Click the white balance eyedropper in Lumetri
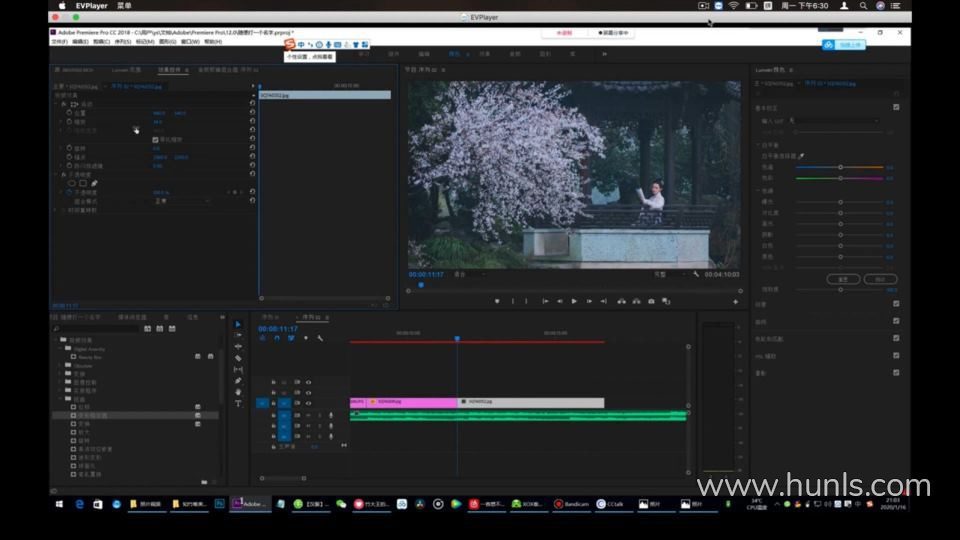This screenshot has width=960, height=540. 801,156
